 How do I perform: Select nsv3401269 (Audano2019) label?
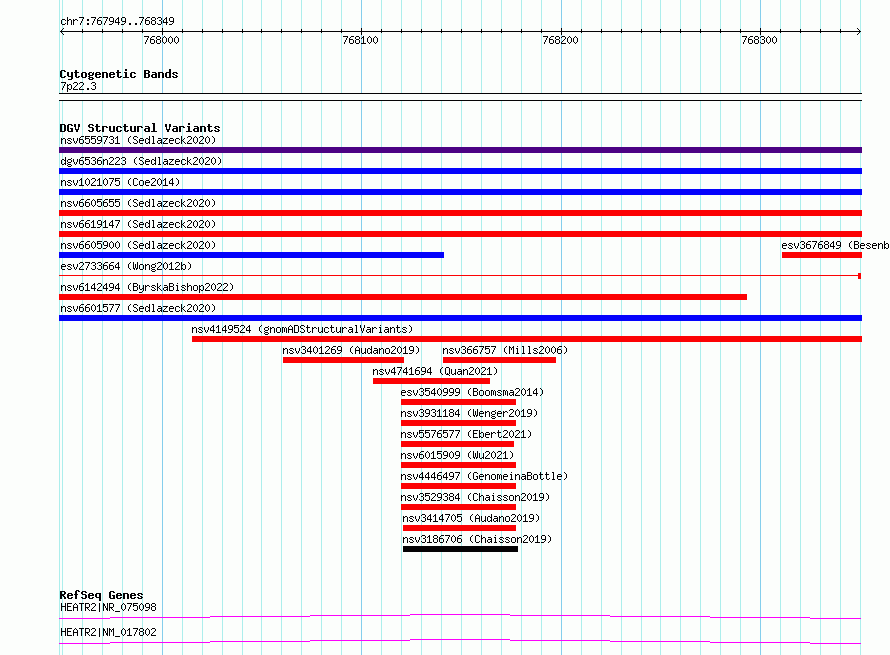pyautogui.click(x=351, y=350)
